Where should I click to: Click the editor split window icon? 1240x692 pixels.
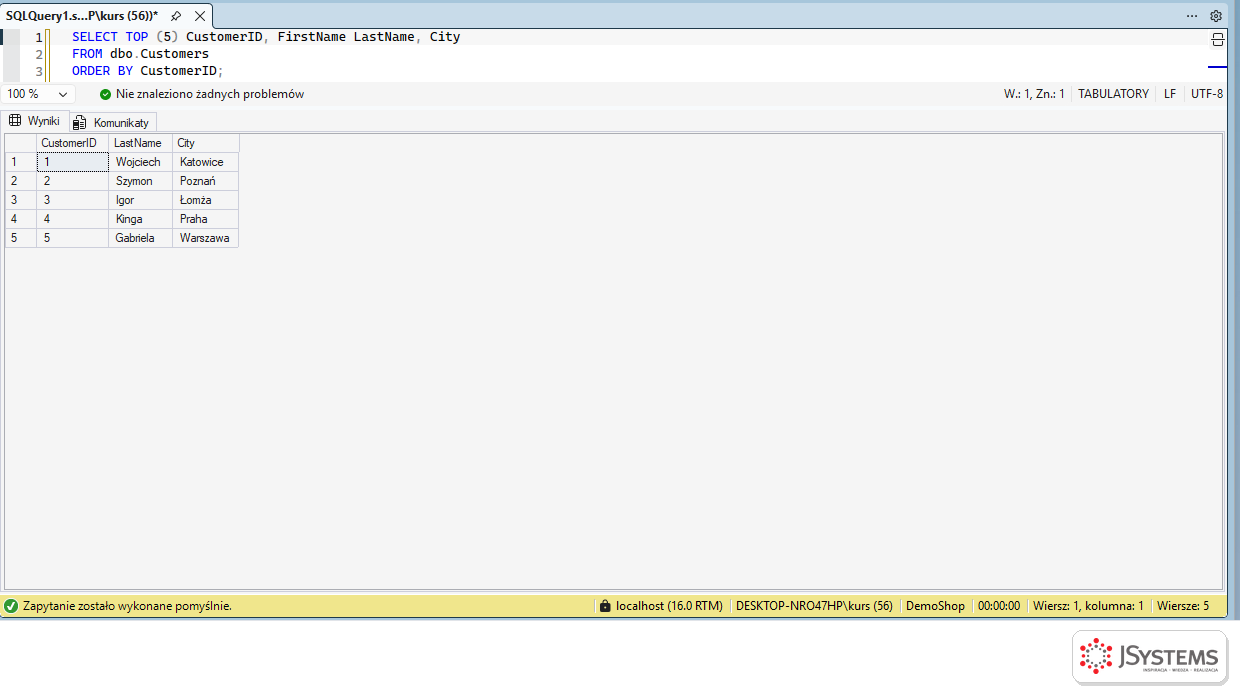pyautogui.click(x=1217, y=40)
